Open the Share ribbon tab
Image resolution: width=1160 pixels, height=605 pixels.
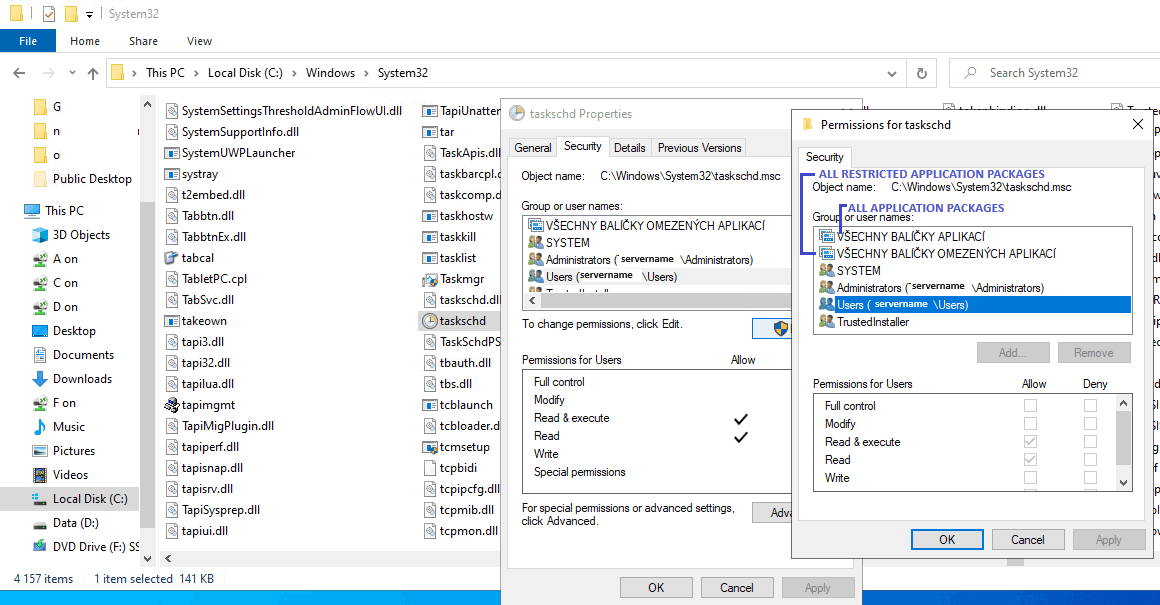pyautogui.click(x=143, y=41)
